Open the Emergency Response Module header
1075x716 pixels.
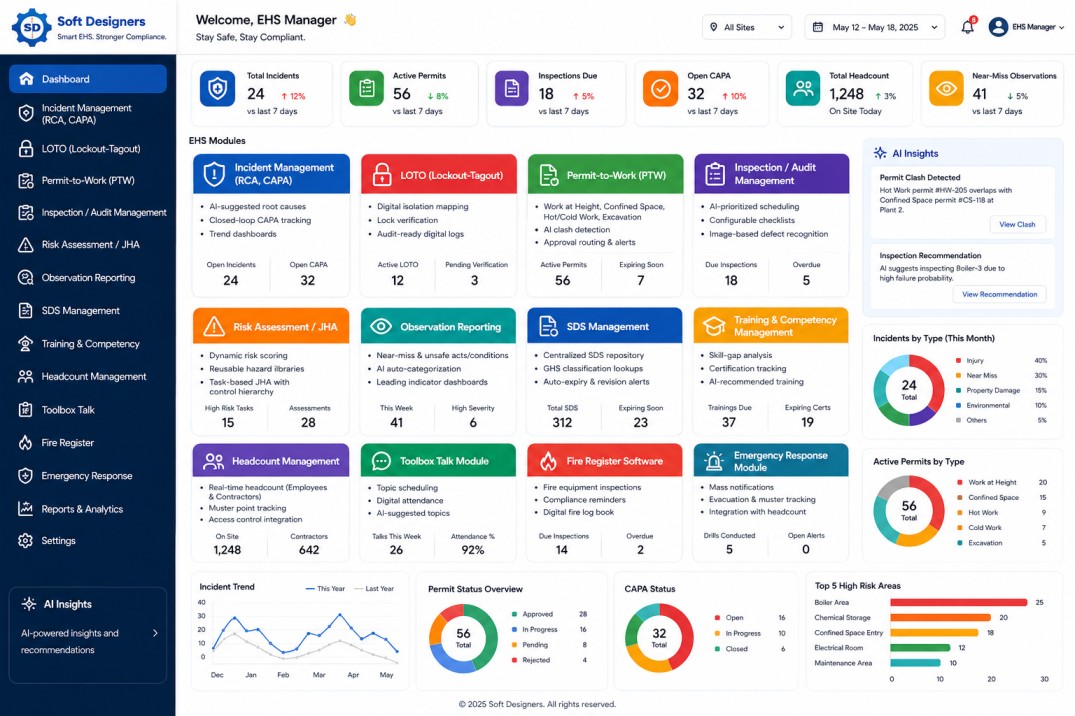point(771,460)
